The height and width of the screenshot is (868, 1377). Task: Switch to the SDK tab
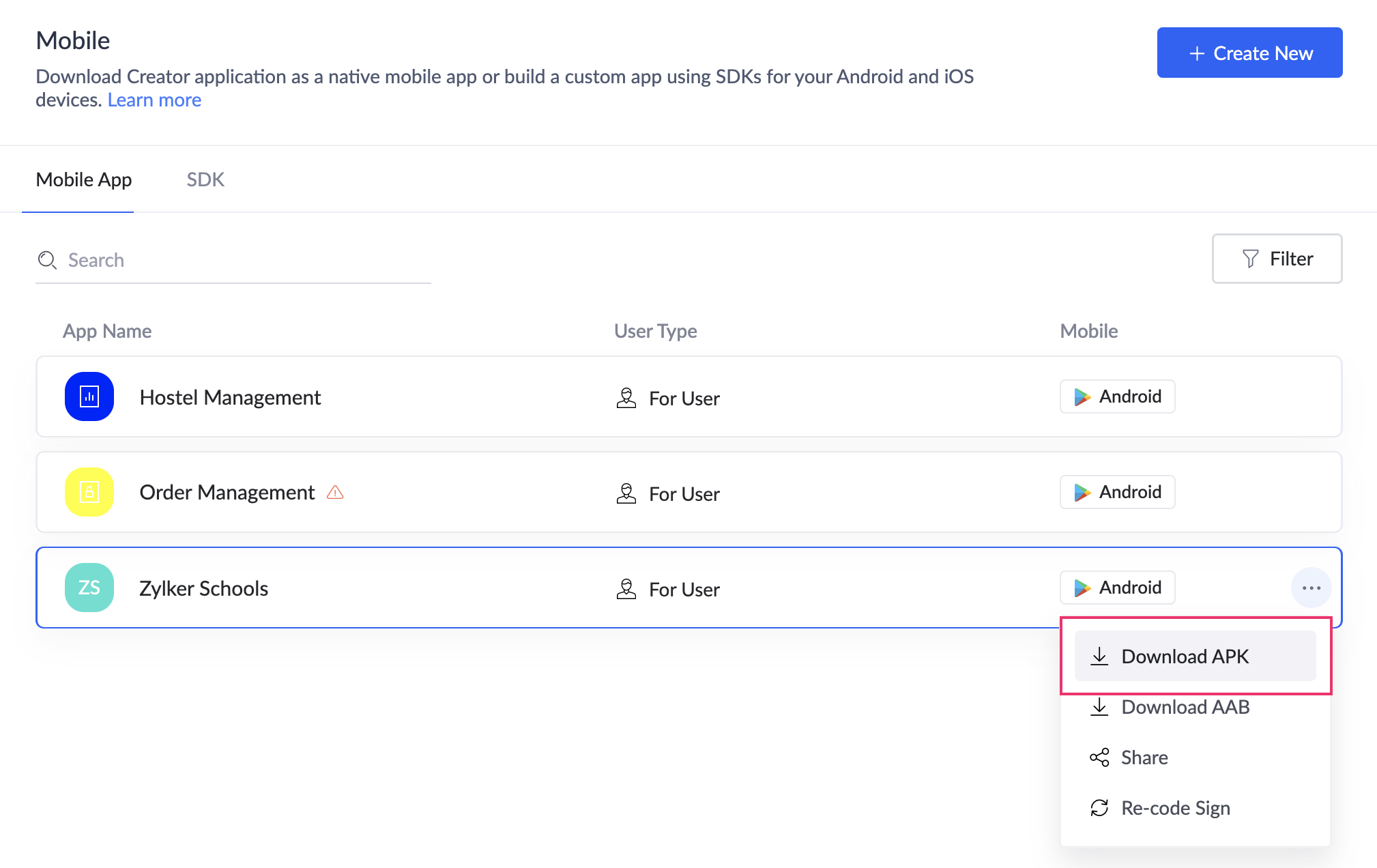pos(205,179)
